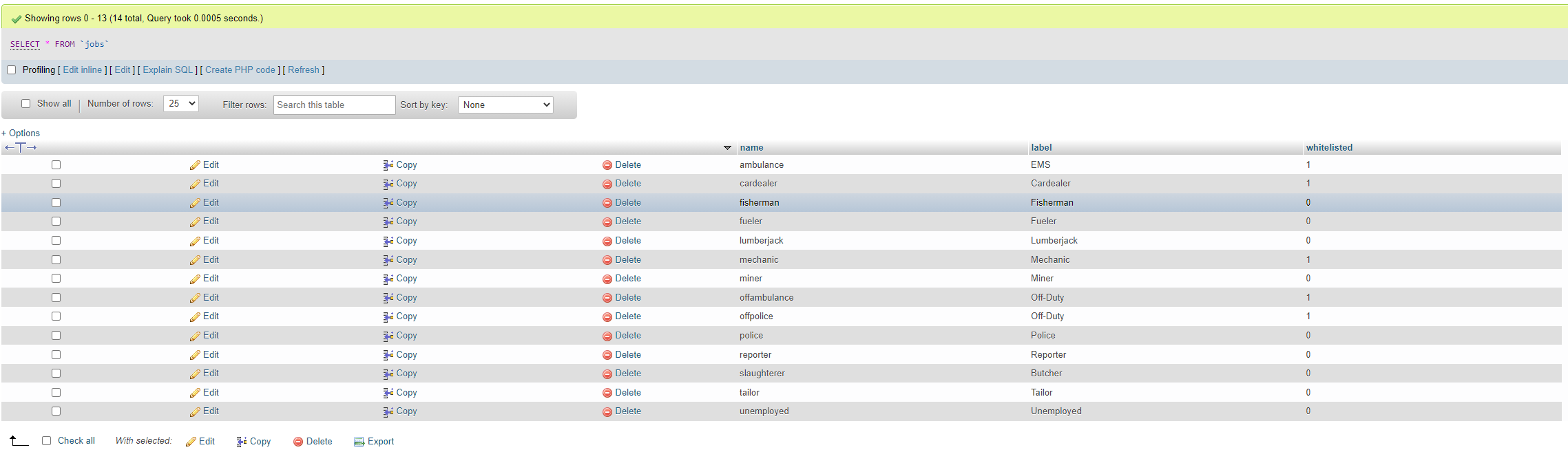Image resolution: width=1568 pixels, height=452 pixels.
Task: Select the fisherman row checkbox
Action: (56, 203)
